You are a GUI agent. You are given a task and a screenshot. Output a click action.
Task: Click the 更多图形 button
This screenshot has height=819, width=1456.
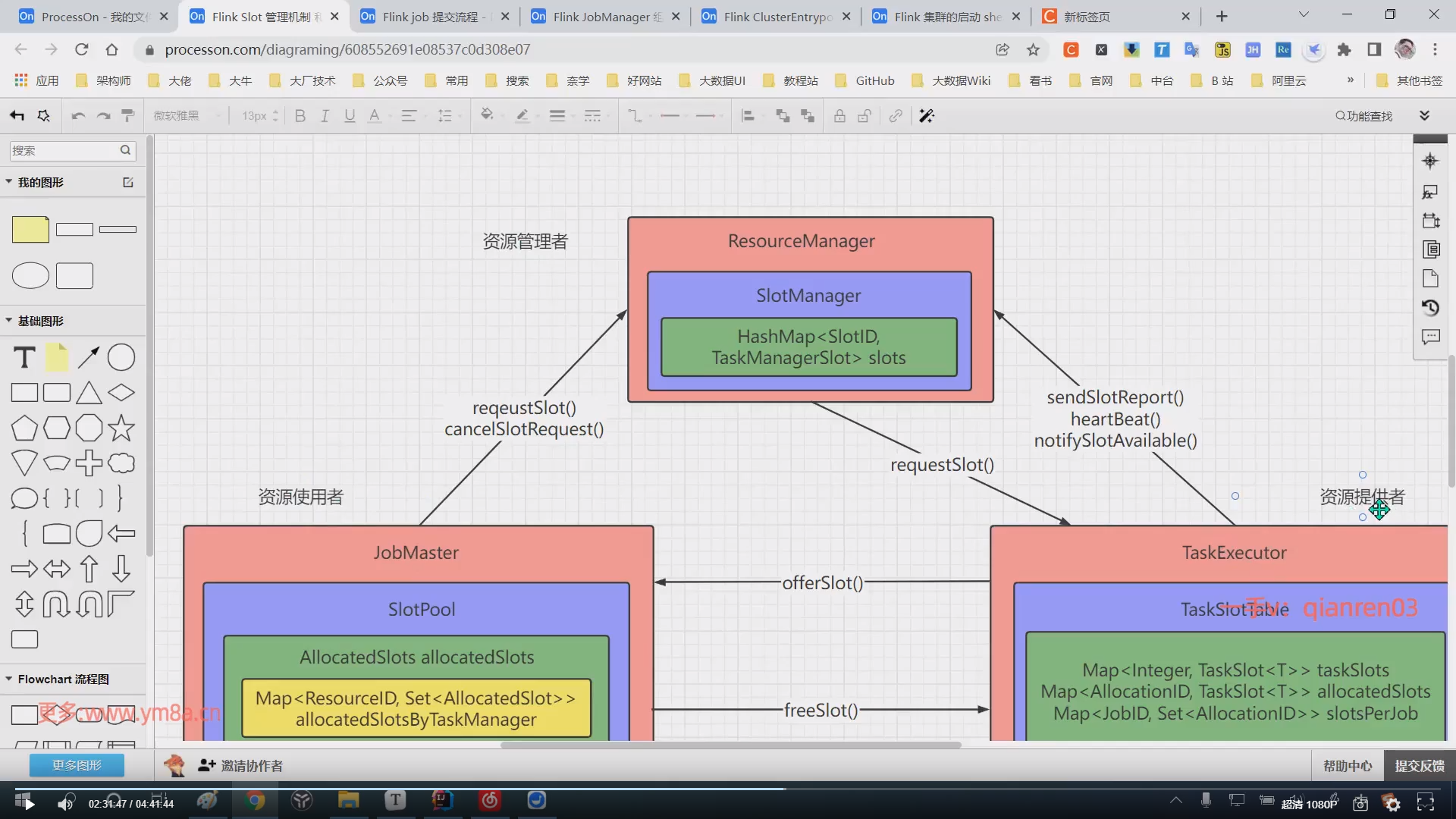(77, 765)
